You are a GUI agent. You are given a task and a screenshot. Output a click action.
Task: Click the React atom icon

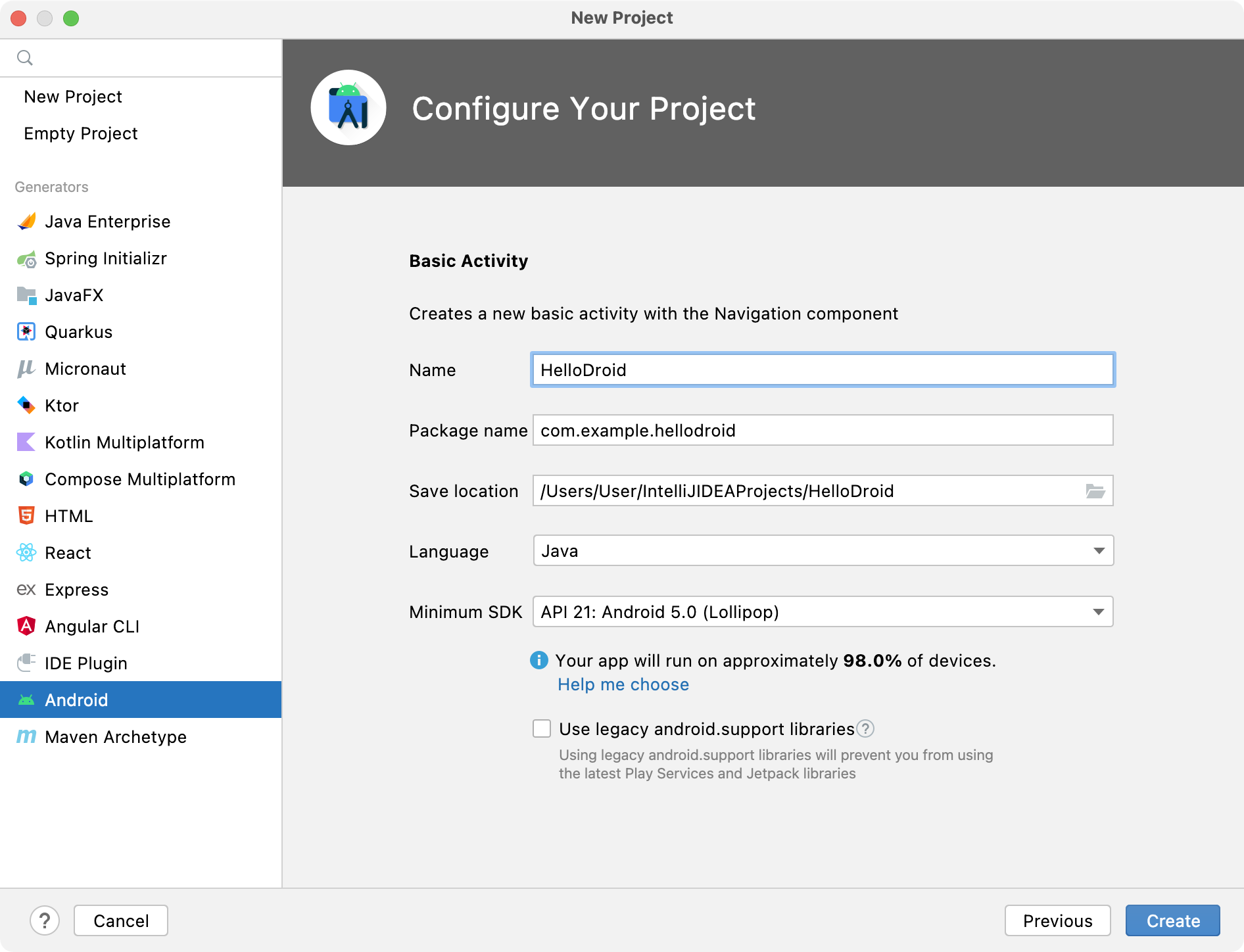[26, 552]
